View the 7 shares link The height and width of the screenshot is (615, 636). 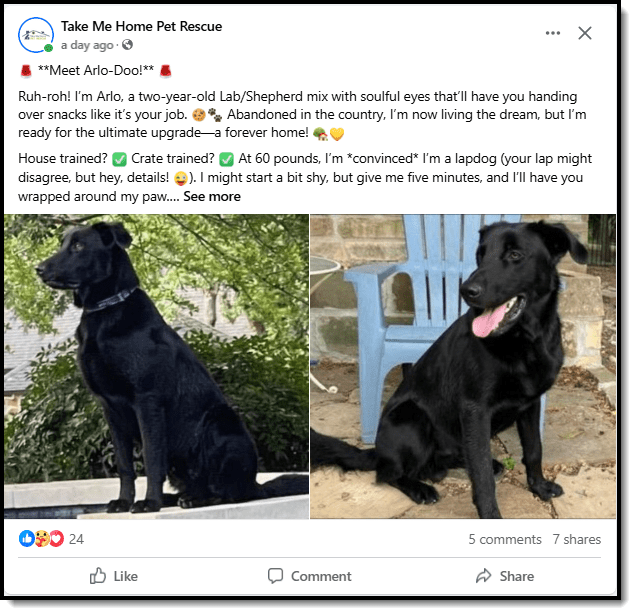(576, 539)
